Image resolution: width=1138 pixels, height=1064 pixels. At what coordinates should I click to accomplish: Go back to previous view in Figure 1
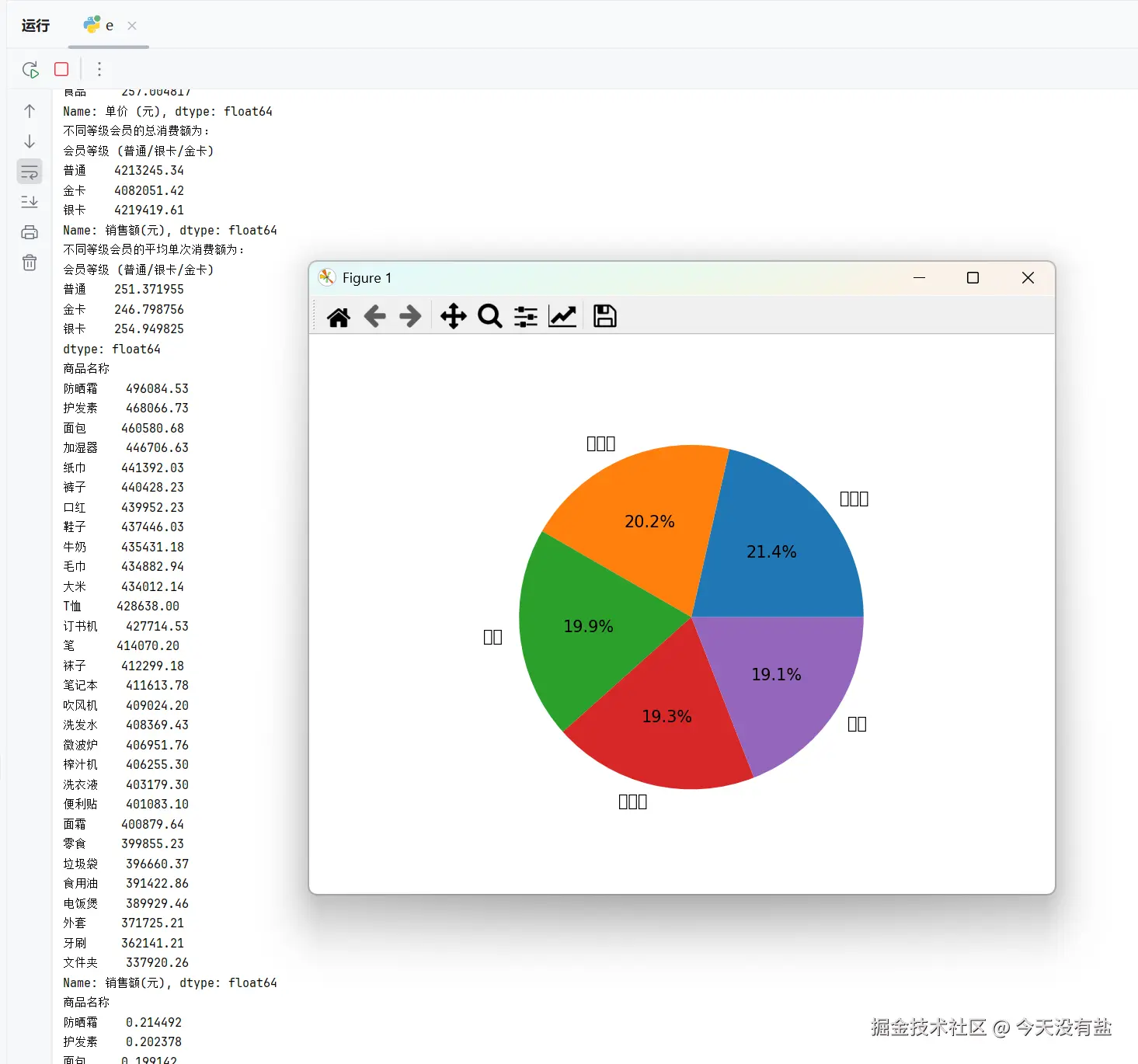(375, 317)
